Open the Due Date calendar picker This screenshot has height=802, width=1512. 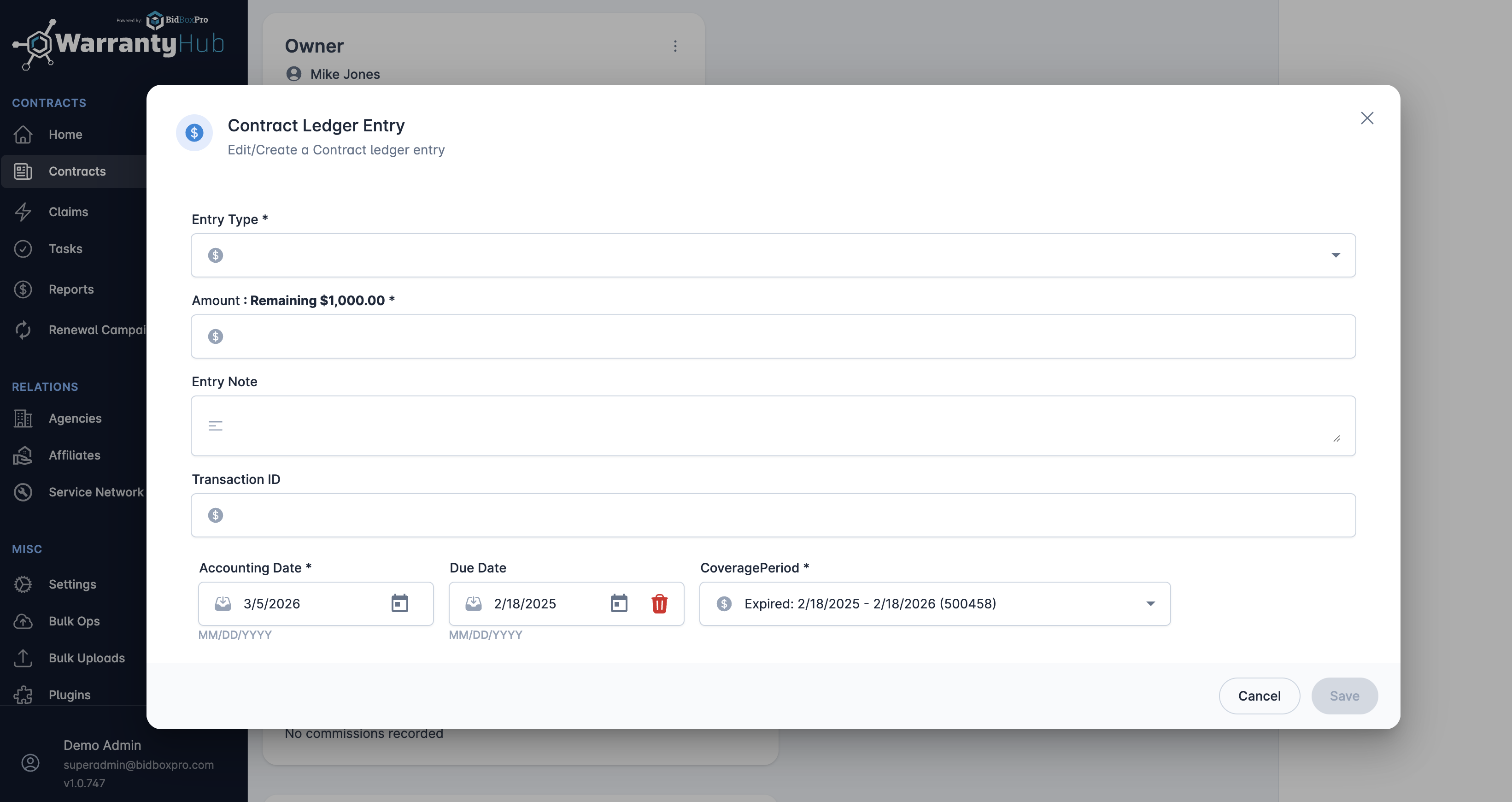pos(619,603)
